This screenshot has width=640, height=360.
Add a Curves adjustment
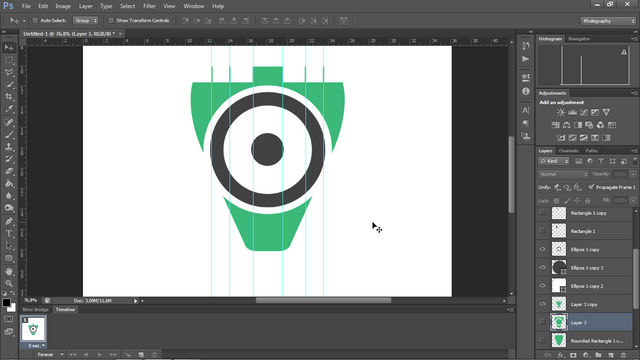coord(584,112)
